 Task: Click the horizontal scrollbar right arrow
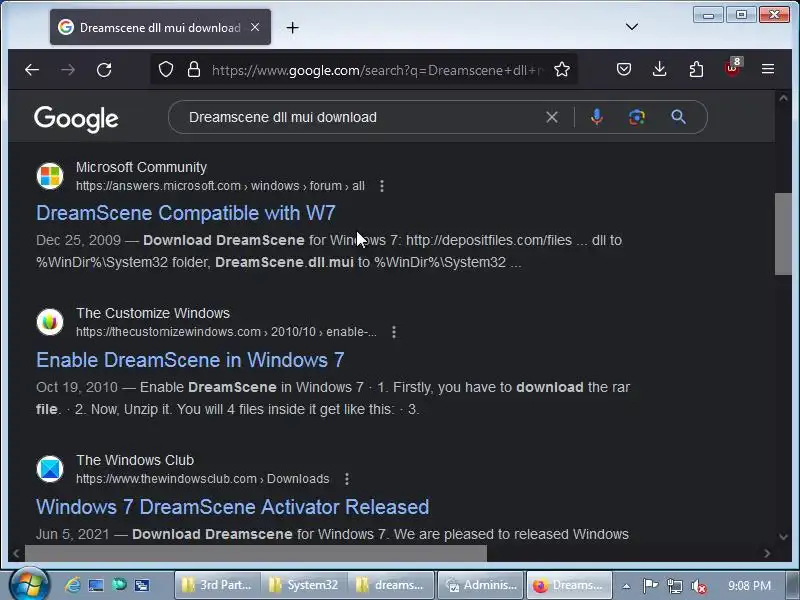pyautogui.click(x=767, y=554)
